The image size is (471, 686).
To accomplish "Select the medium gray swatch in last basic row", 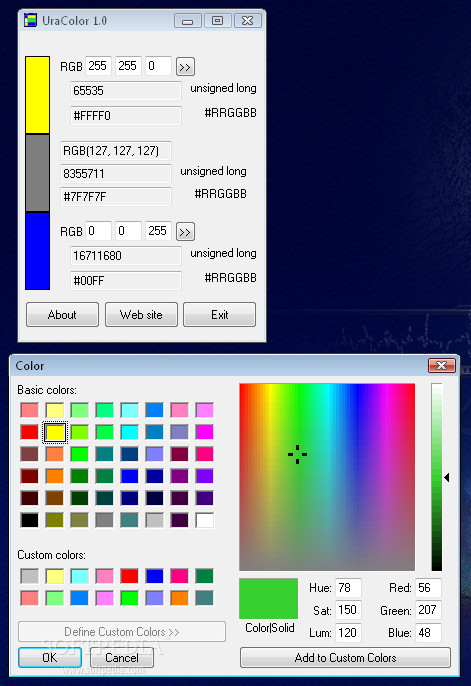I will 105,520.
